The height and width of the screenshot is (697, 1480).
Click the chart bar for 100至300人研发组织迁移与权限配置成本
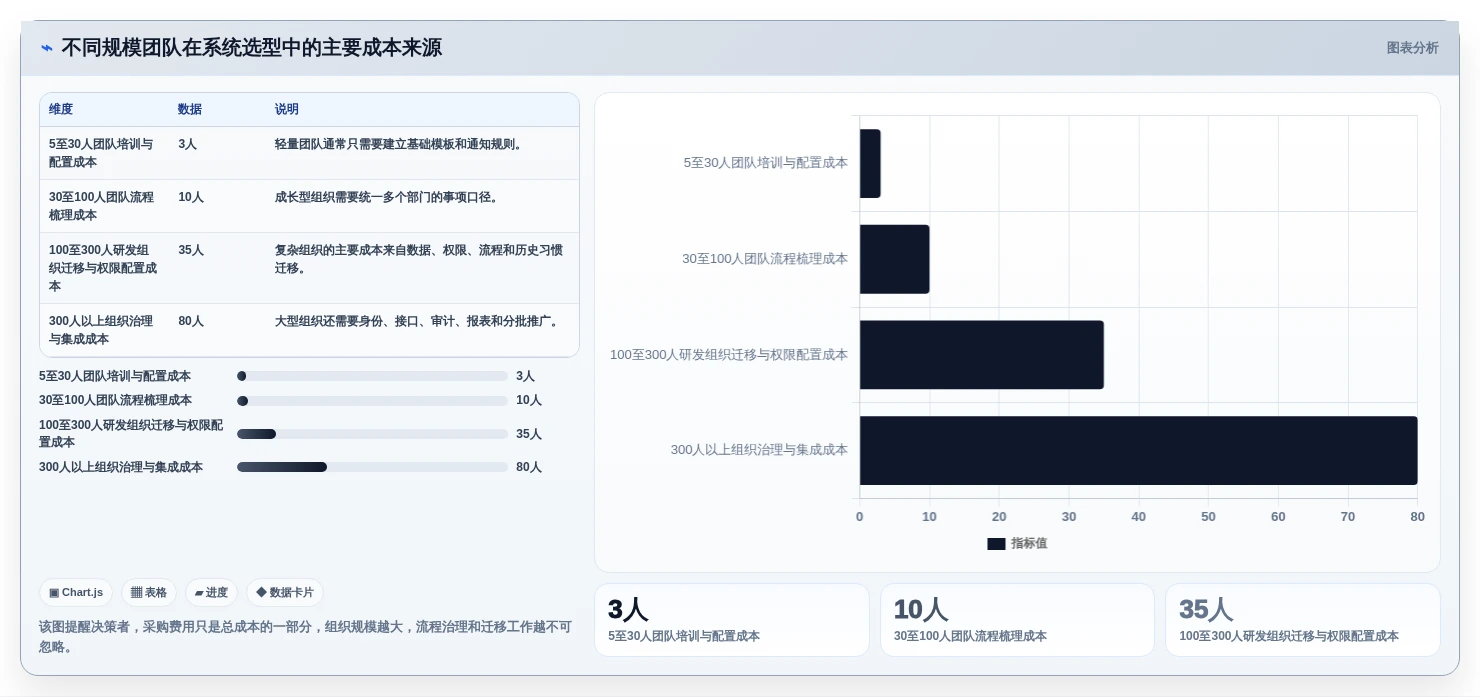(982, 355)
